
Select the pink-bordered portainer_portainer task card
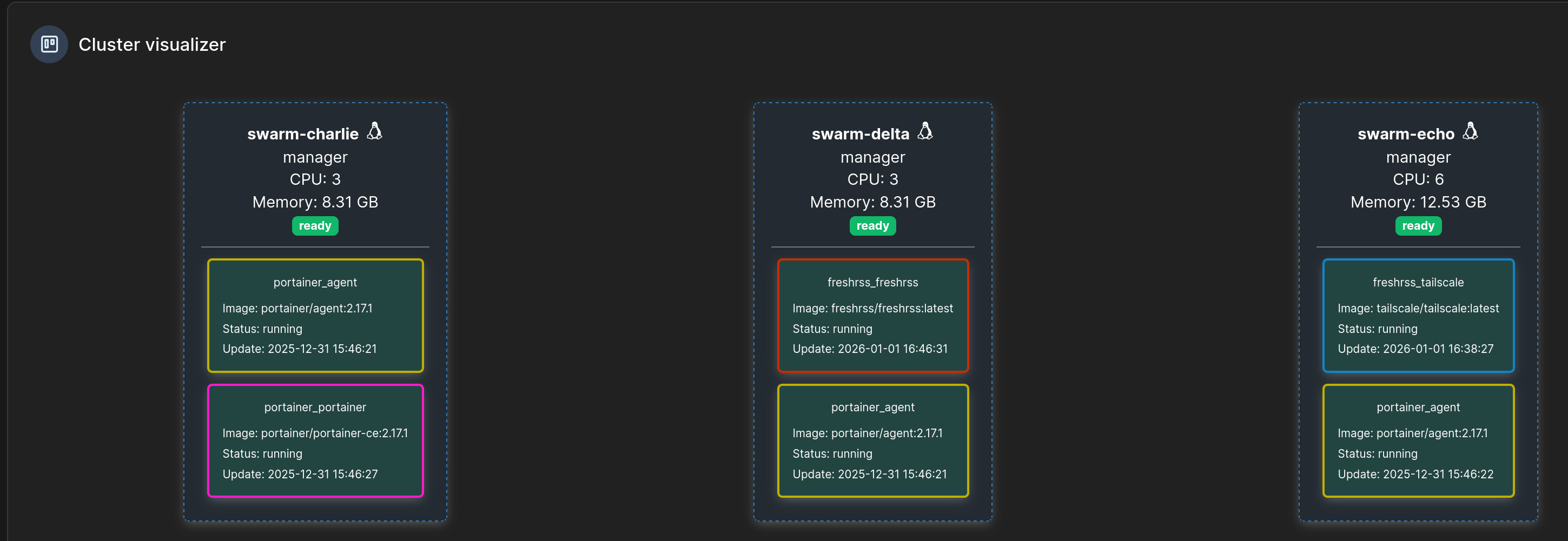pos(315,440)
